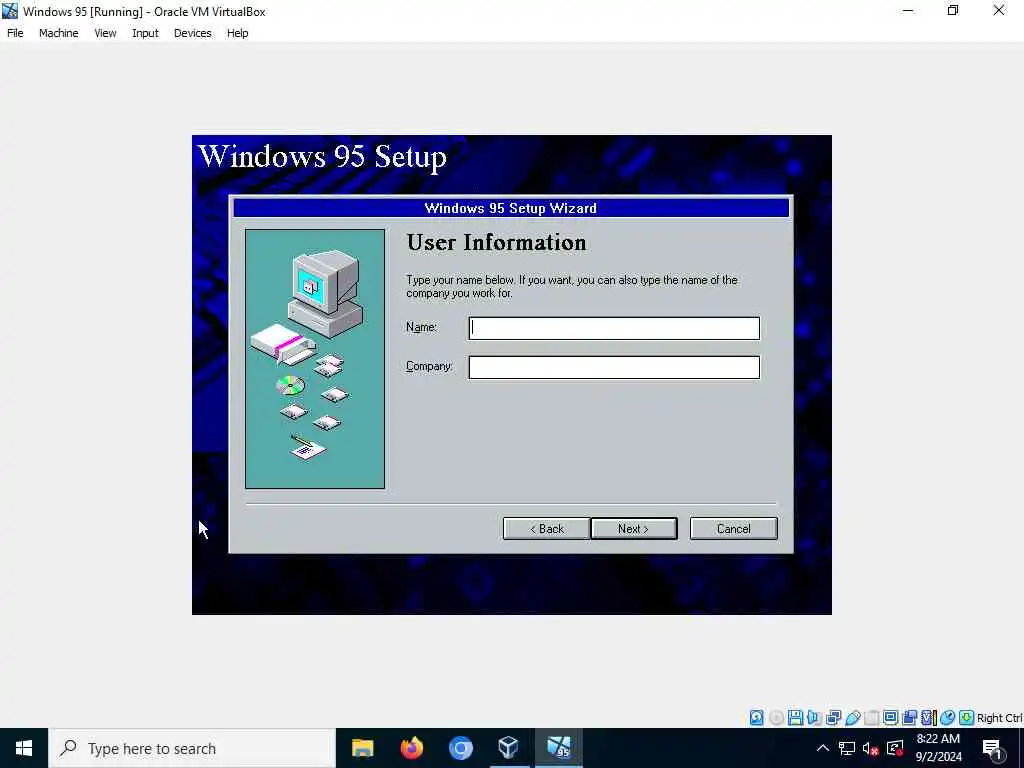Show hidden system tray icons chevron
This screenshot has height=768, width=1024.
tap(823, 748)
